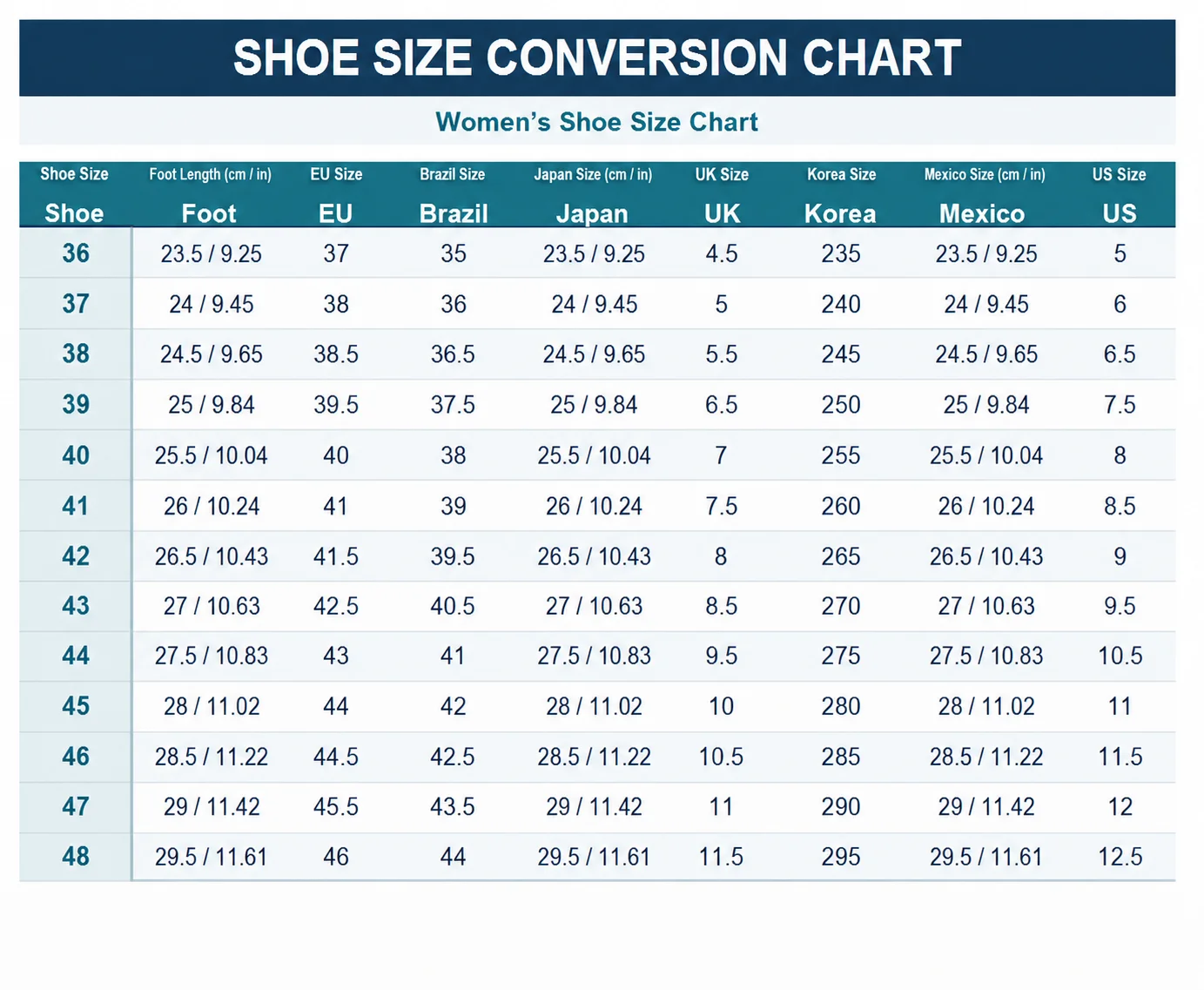1204x990 pixels.
Task: Select the UK Size column header
Action: tap(722, 194)
